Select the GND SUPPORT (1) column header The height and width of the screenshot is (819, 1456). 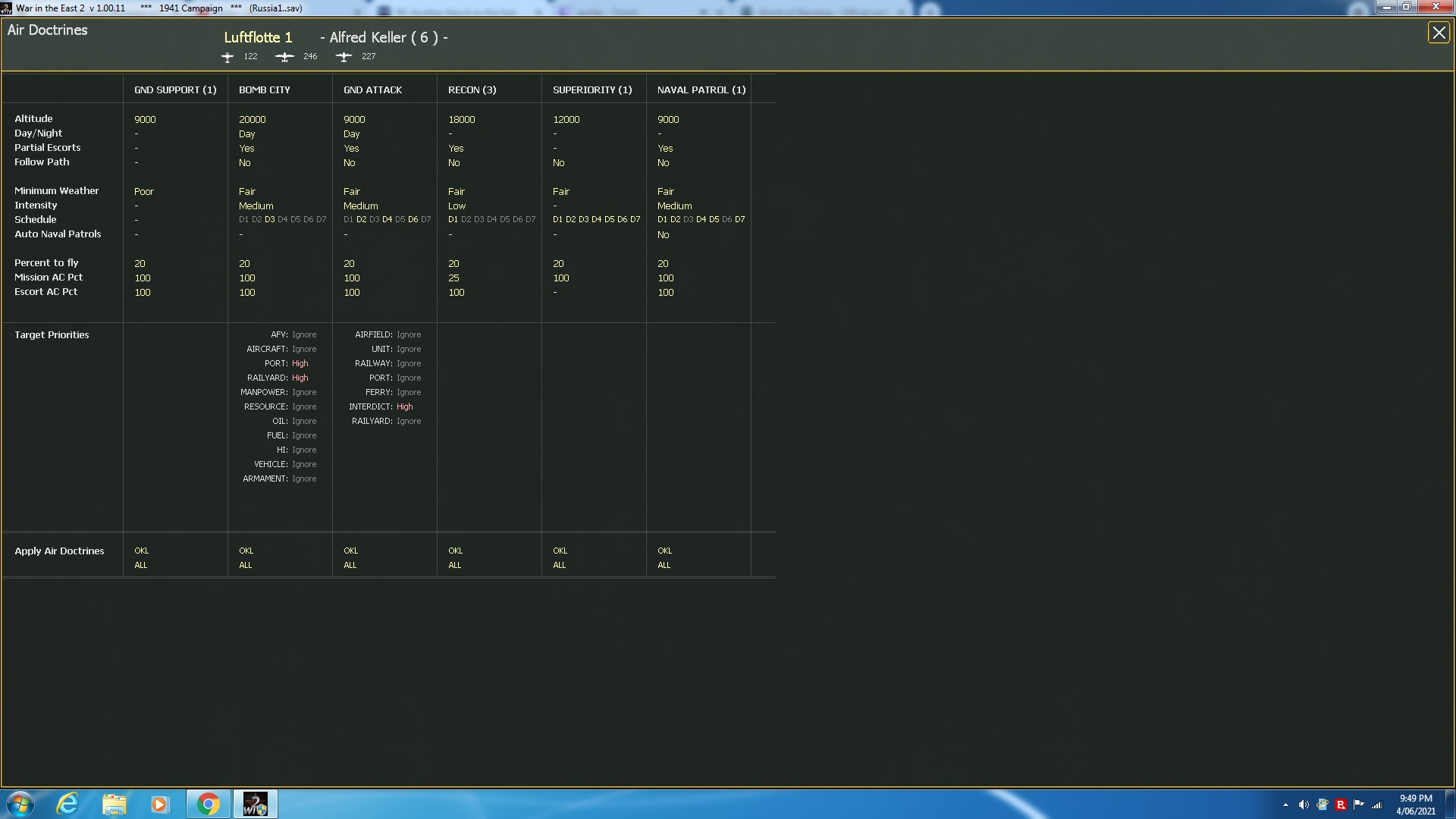click(x=175, y=90)
